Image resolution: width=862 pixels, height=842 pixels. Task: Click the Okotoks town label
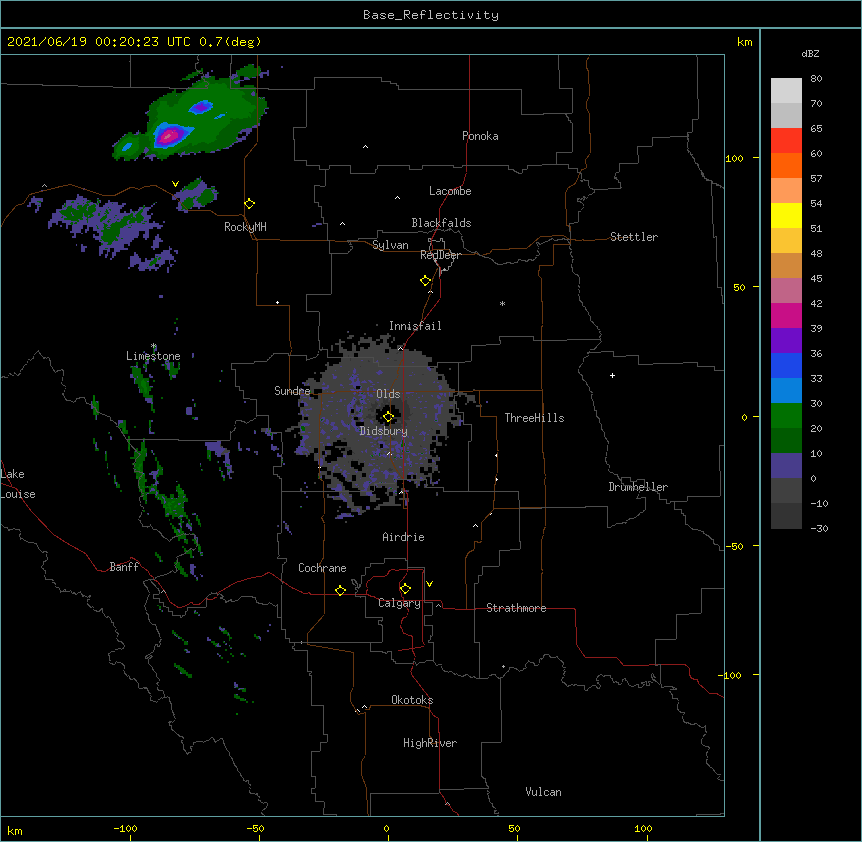[412, 700]
